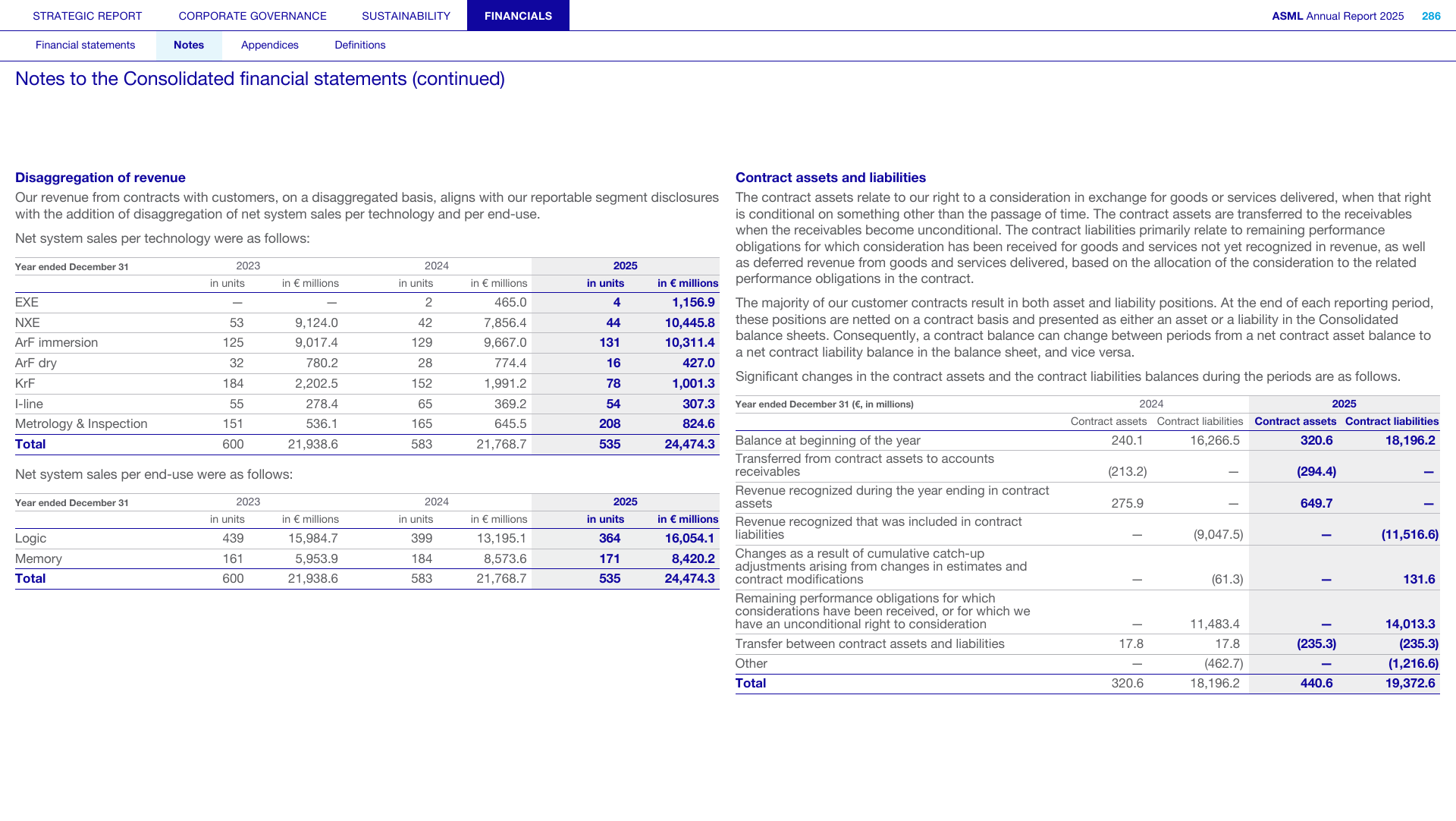Click the value (294.4)

tap(1316, 472)
